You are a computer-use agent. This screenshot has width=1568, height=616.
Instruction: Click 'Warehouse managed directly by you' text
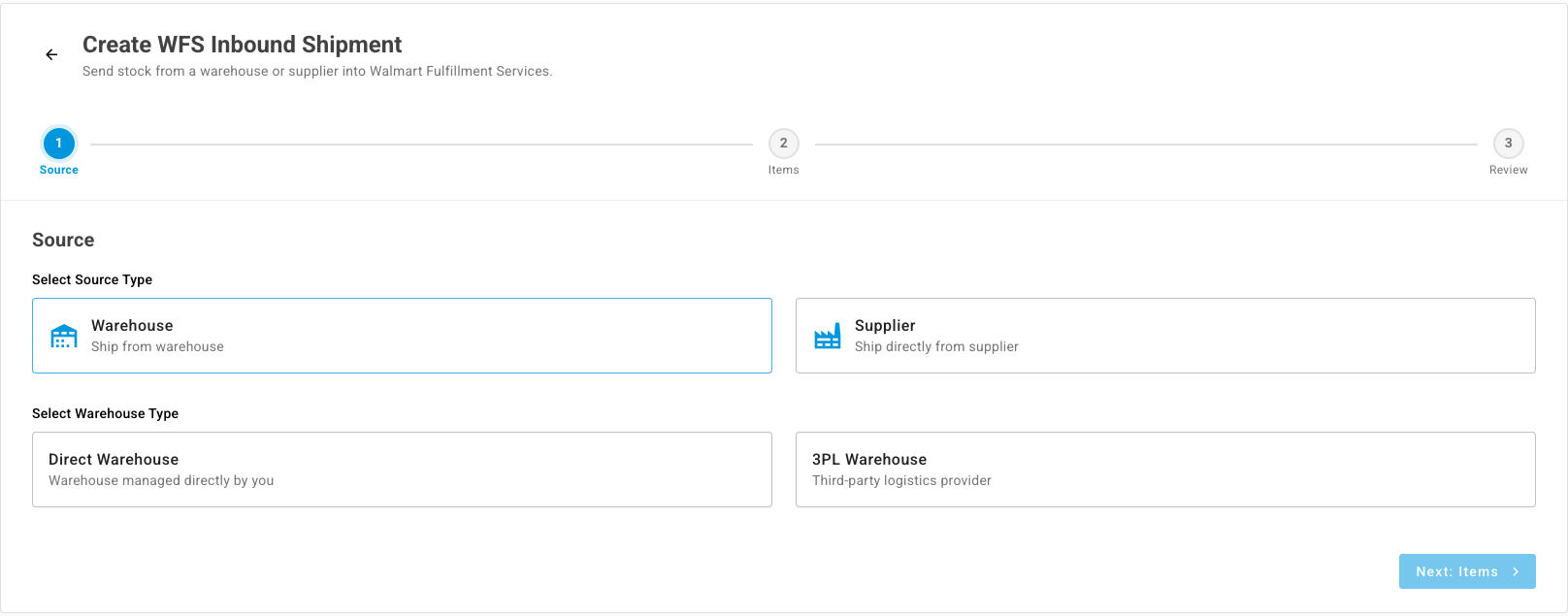click(161, 481)
